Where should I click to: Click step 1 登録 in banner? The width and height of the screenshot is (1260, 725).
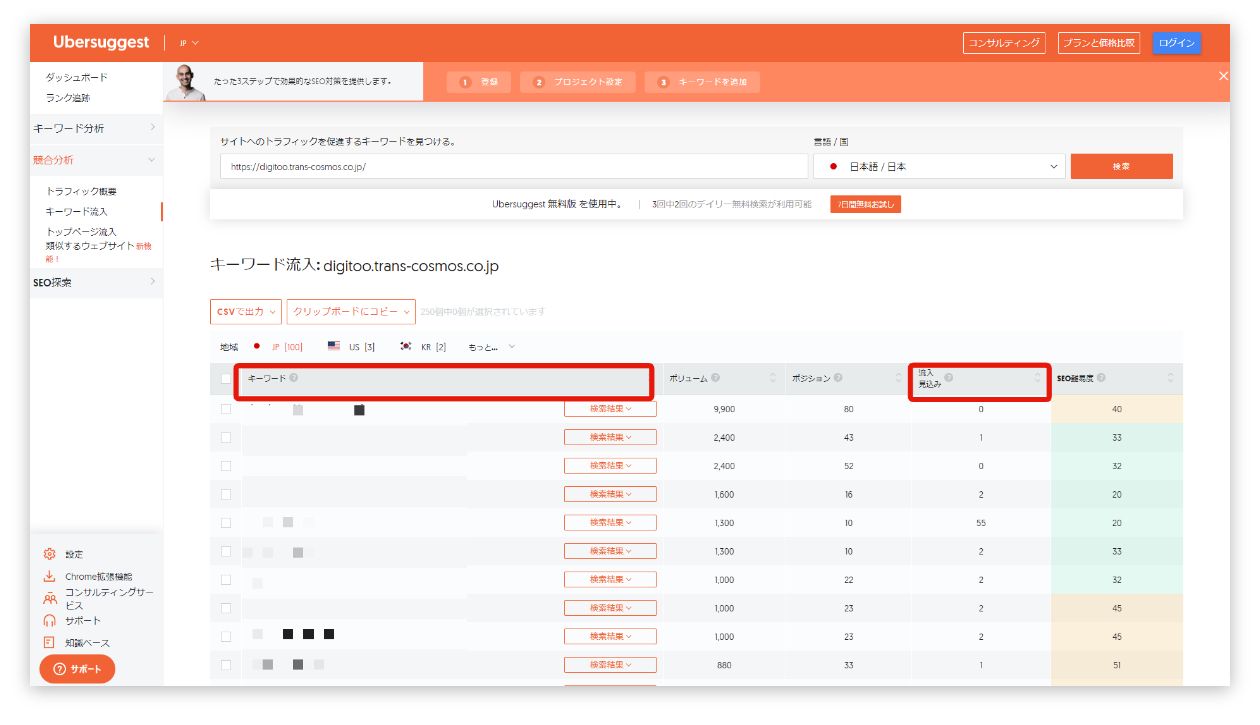pyautogui.click(x=479, y=82)
